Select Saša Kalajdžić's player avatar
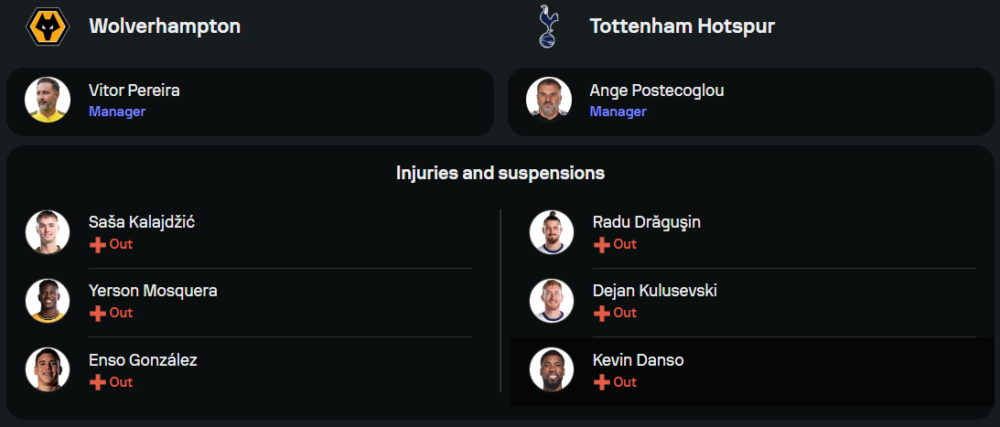The height and width of the screenshot is (427, 1000). tap(47, 232)
